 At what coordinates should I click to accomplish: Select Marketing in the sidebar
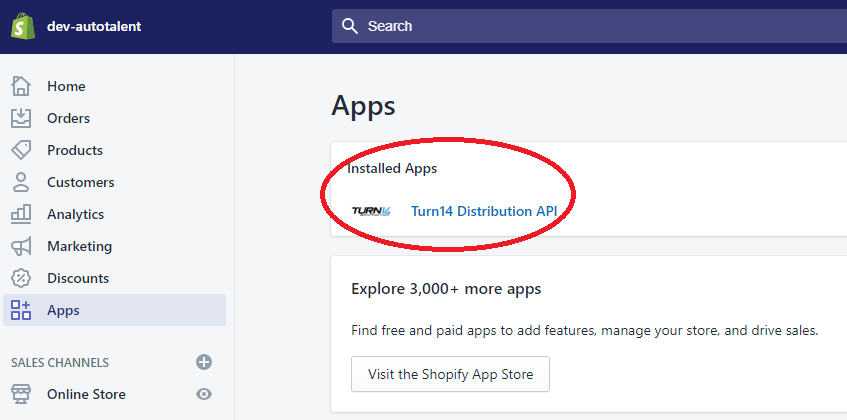click(79, 246)
